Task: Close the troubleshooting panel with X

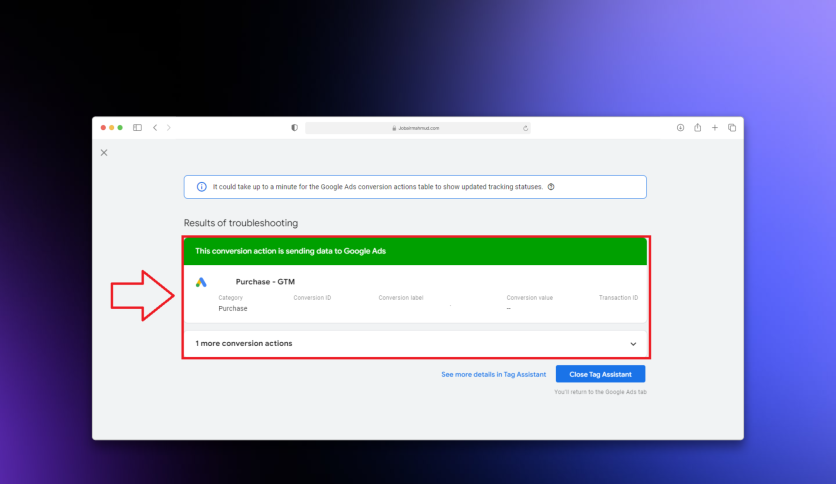Action: click(x=104, y=152)
